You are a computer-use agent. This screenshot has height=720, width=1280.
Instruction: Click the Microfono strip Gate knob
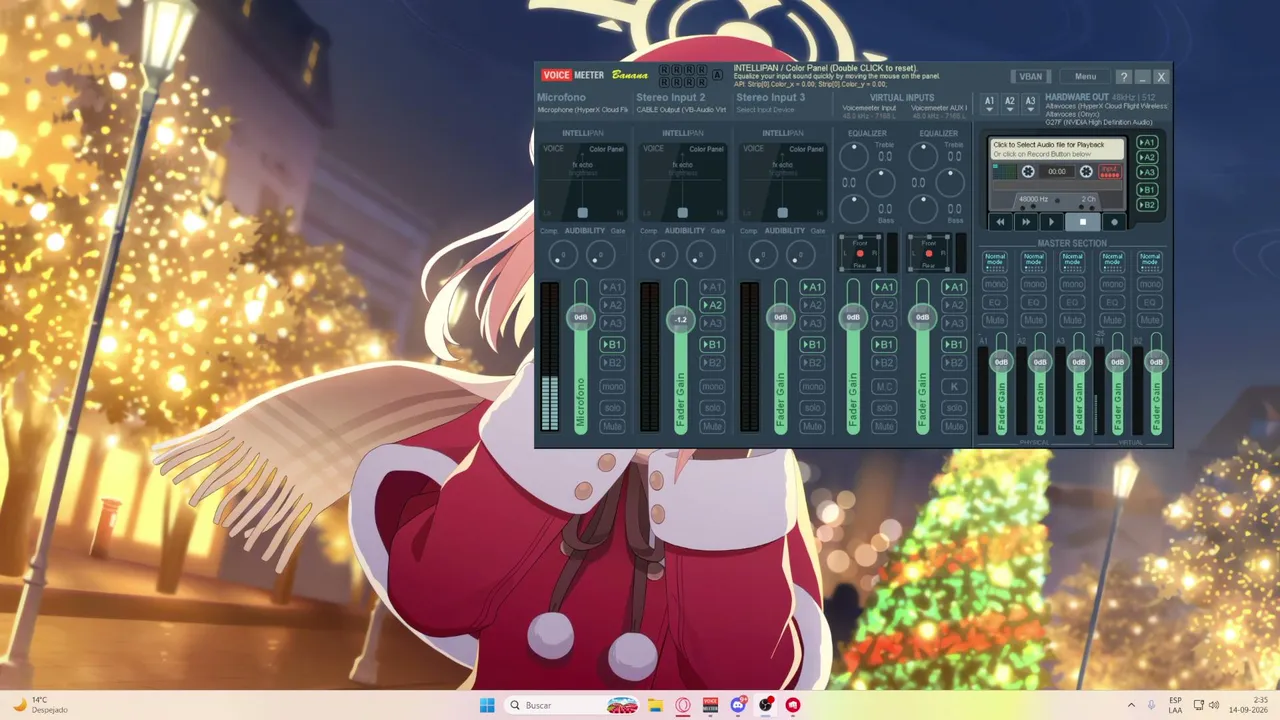(600, 255)
